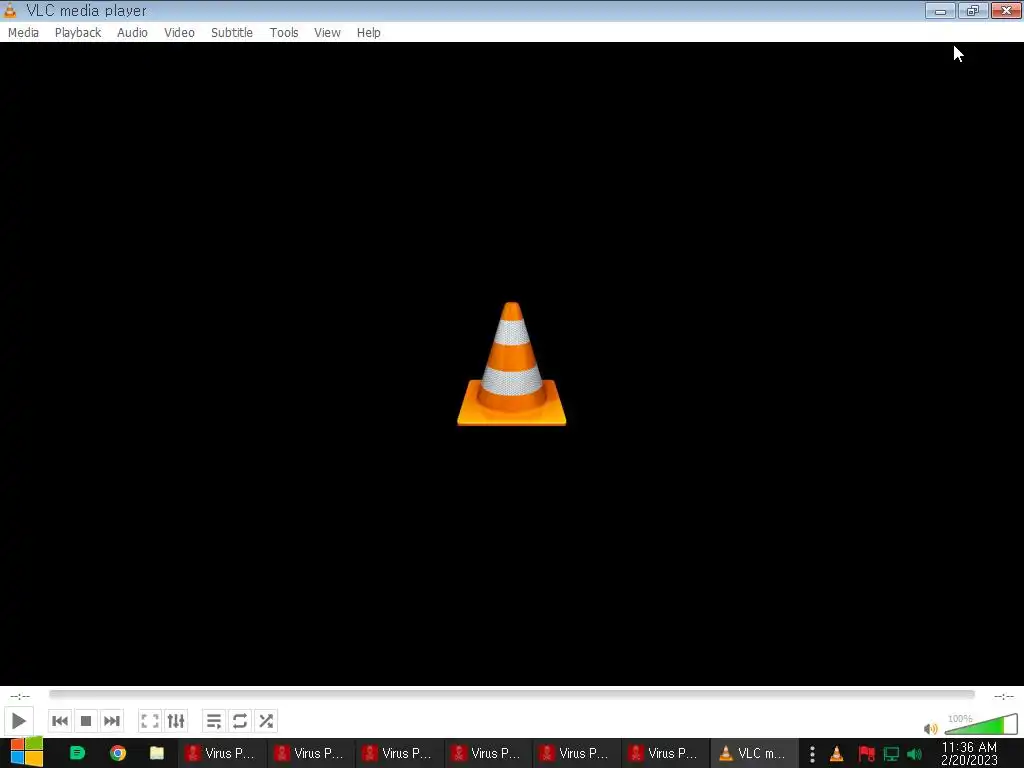Click the large VLC cone logo

(511, 364)
